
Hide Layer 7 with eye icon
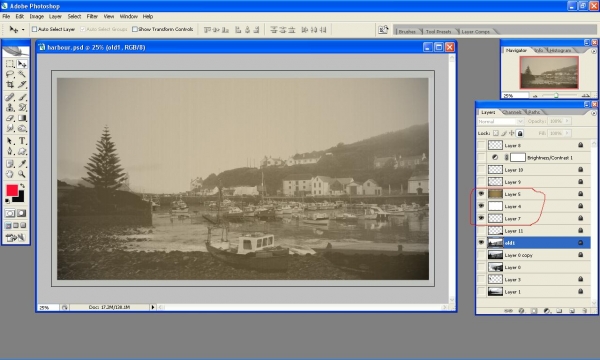pyautogui.click(x=481, y=218)
